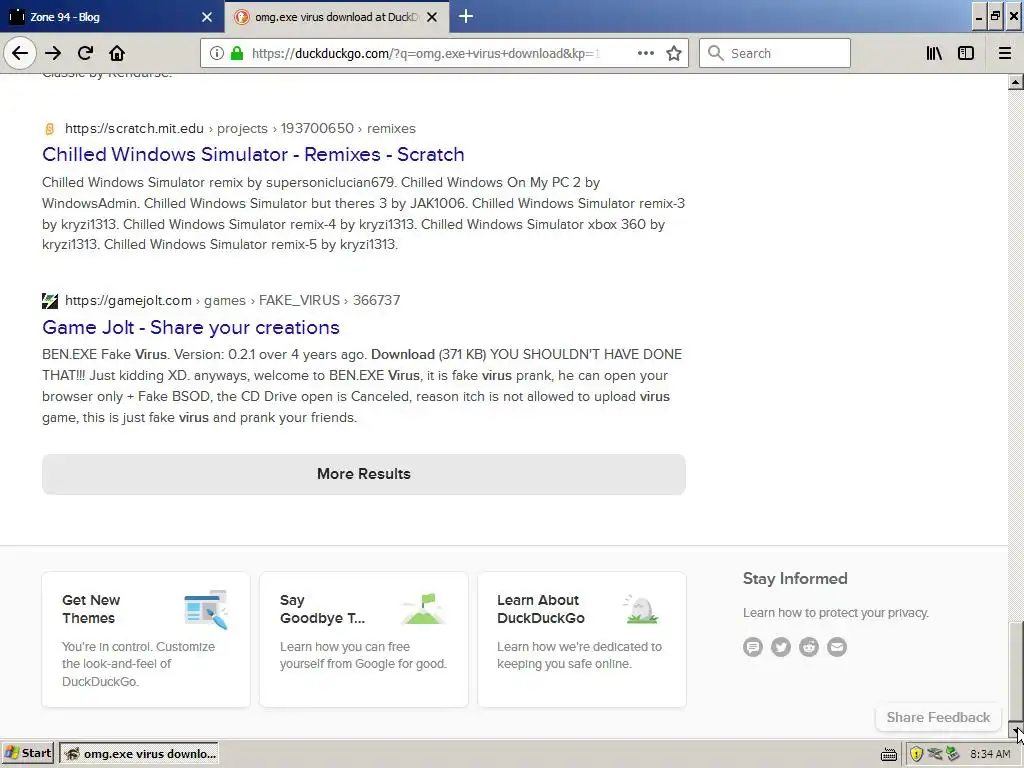Open DuckDuckGo's Reddit icon
This screenshot has width=1024, height=768.
click(x=809, y=647)
